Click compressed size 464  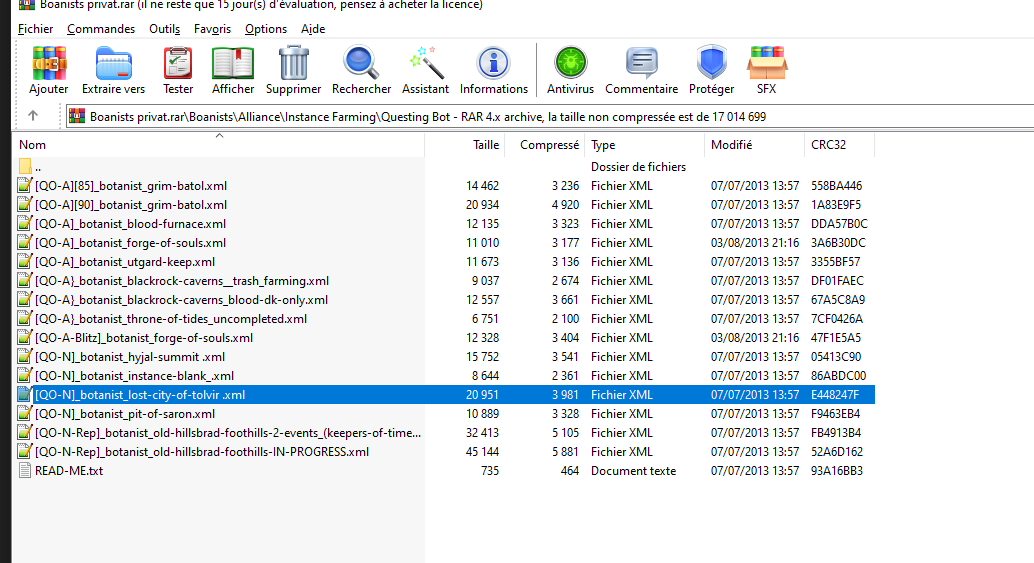[x=569, y=471]
